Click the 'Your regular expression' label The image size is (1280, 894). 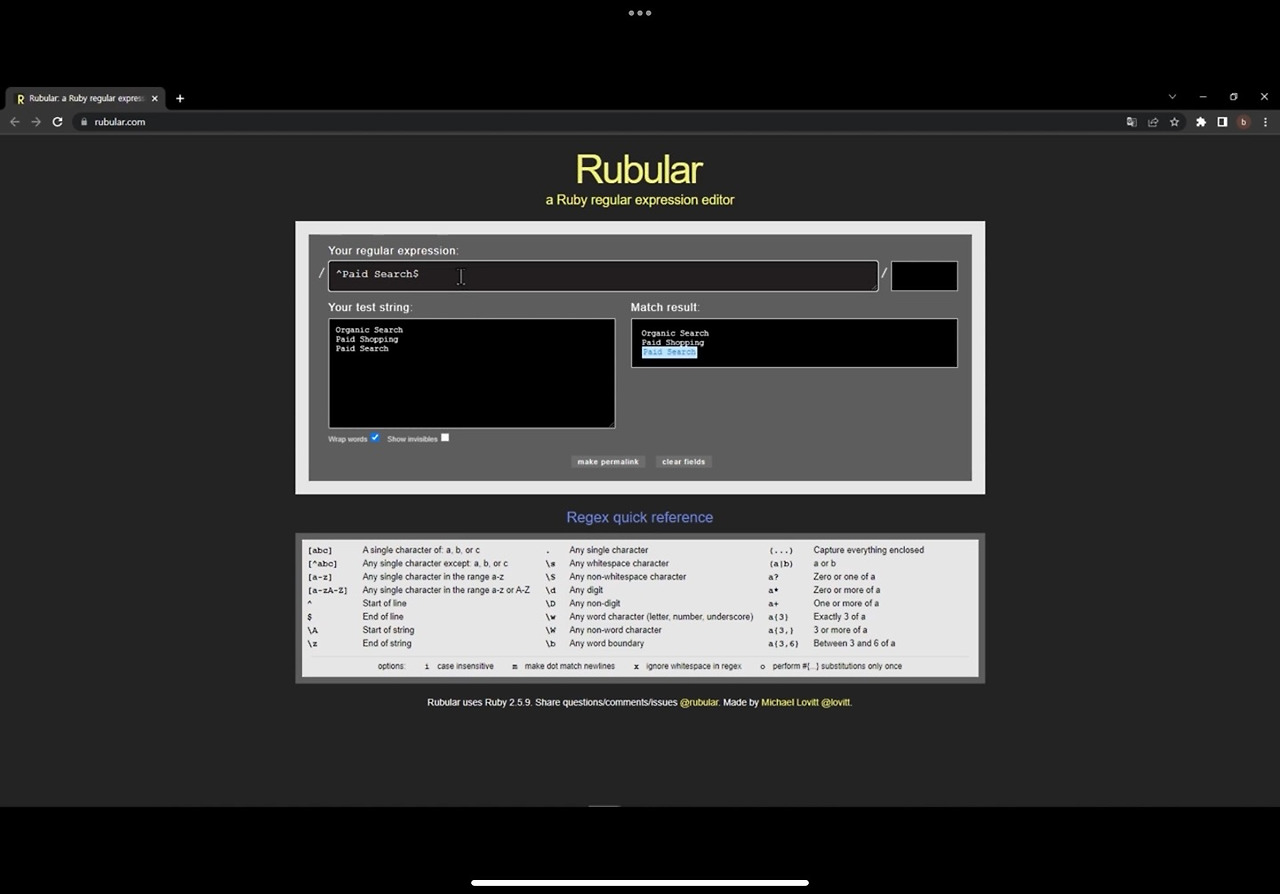[393, 250]
